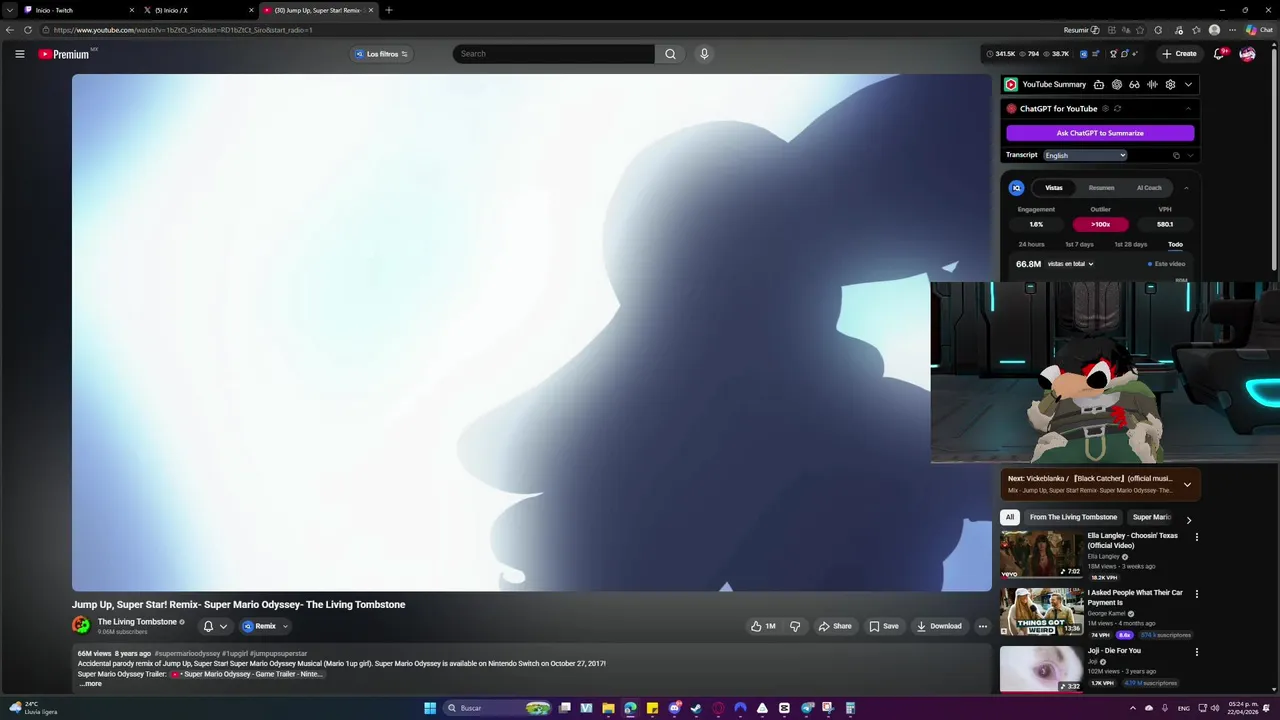
Task: Open options for Ella Langley video
Action: (x=1196, y=537)
